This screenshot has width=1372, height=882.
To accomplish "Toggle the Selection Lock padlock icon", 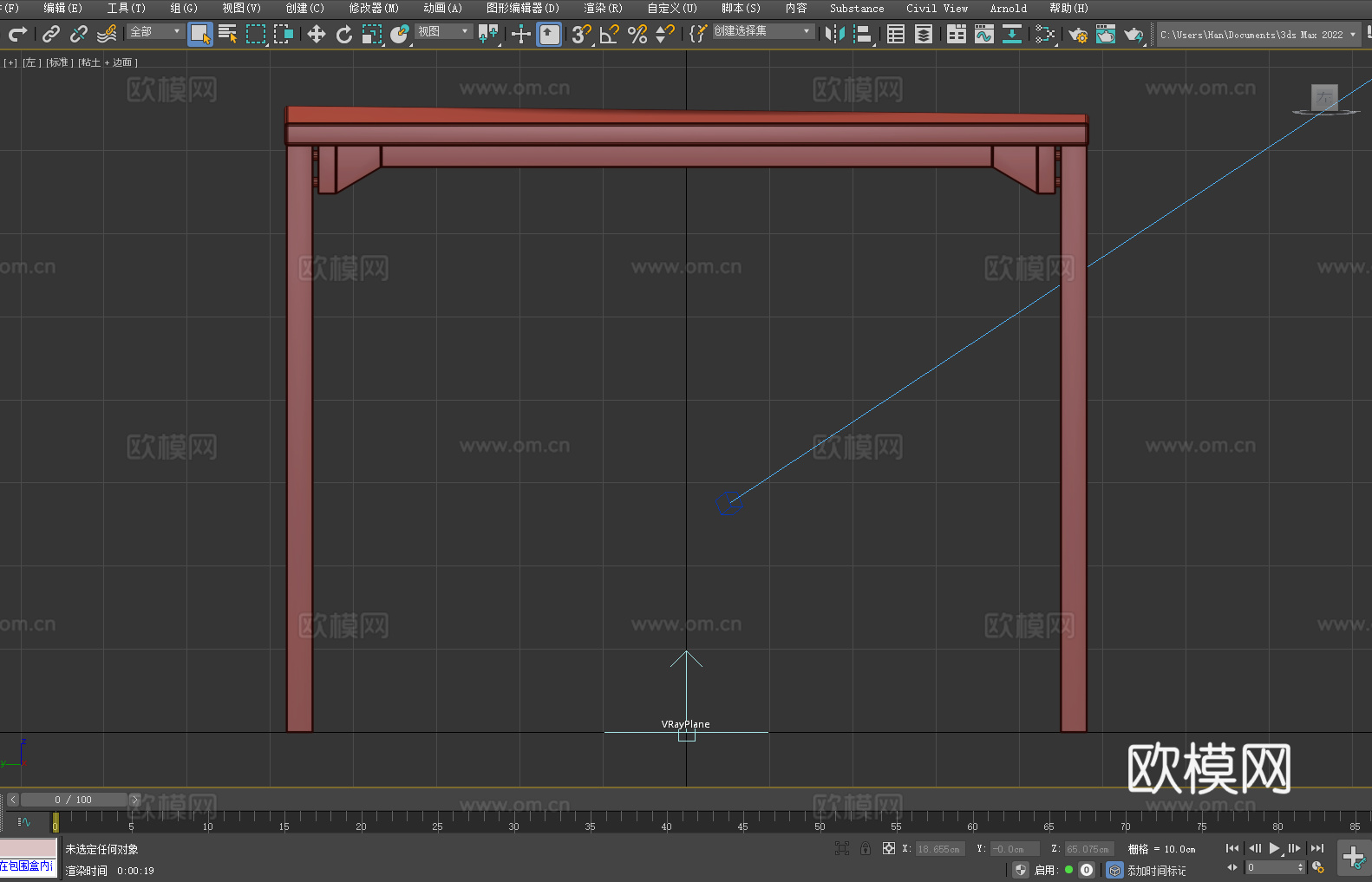I will [x=866, y=848].
